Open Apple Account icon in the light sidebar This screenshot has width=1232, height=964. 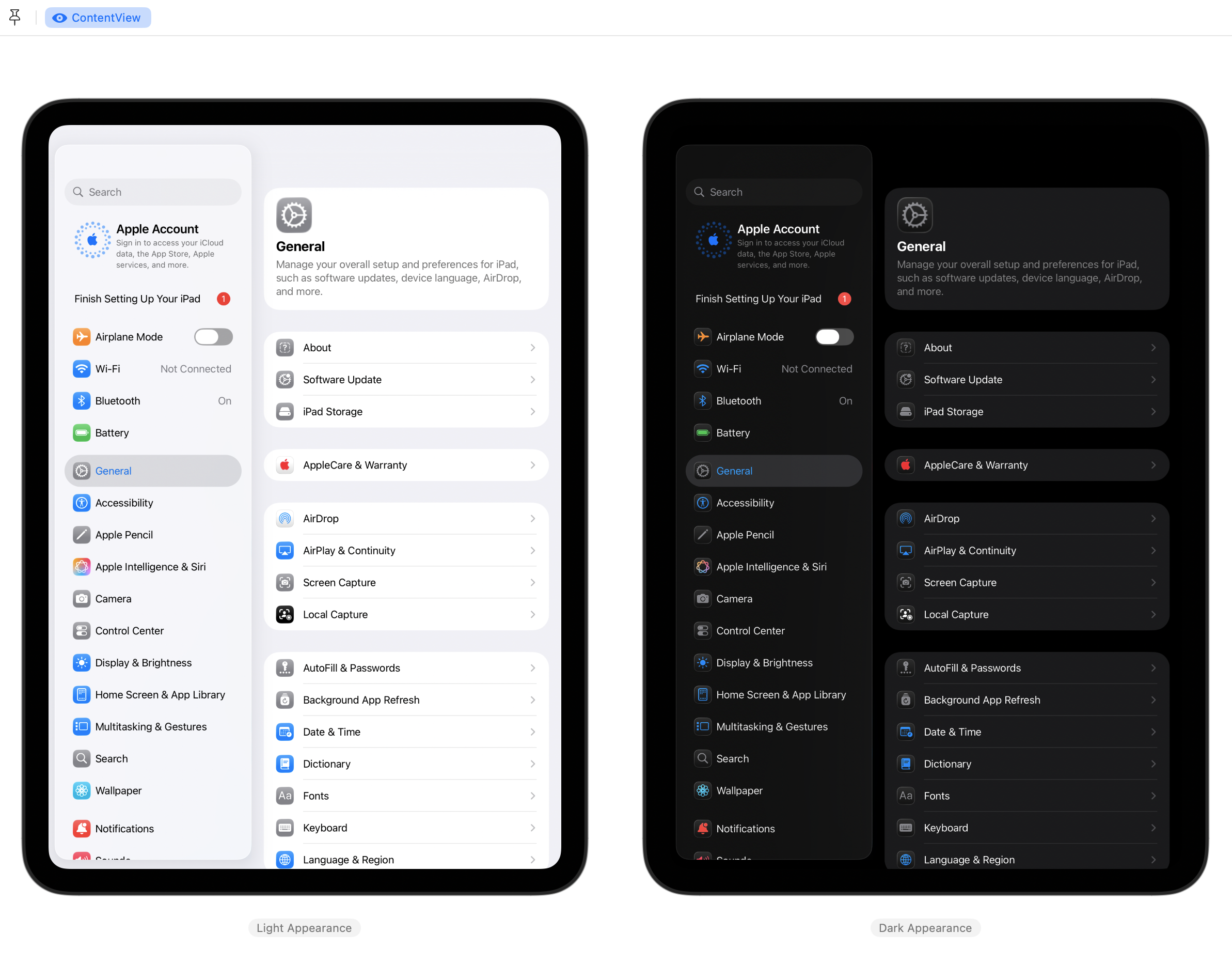pos(92,240)
